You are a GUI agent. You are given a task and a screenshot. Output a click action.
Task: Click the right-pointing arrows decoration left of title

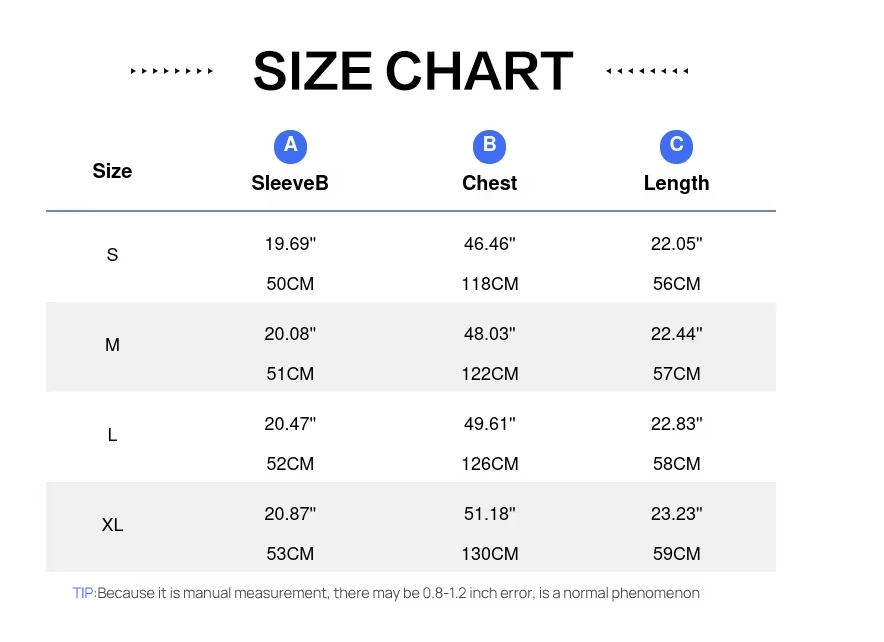coord(172,71)
